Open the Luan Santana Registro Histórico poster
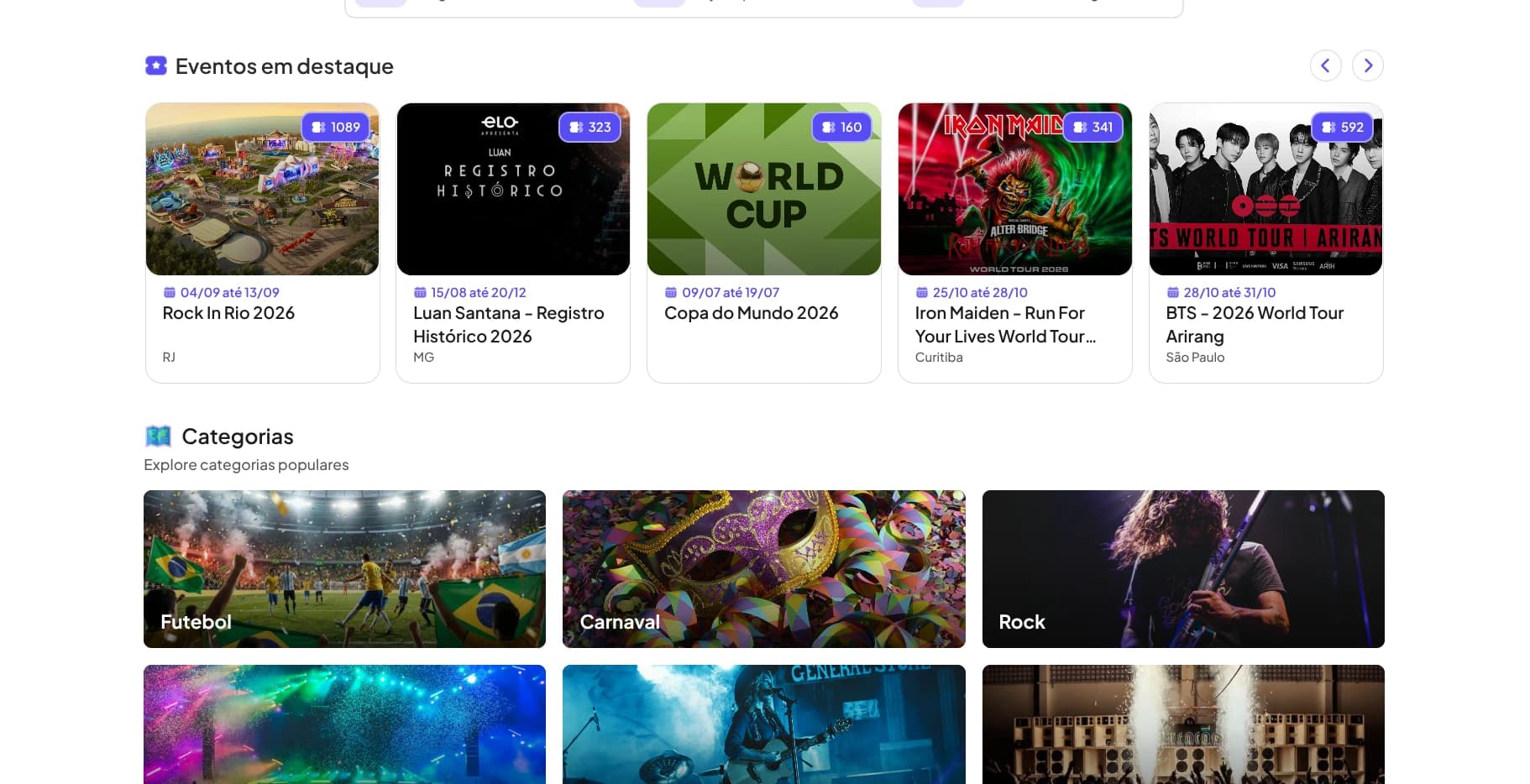This screenshot has width=1530, height=784. (513, 189)
